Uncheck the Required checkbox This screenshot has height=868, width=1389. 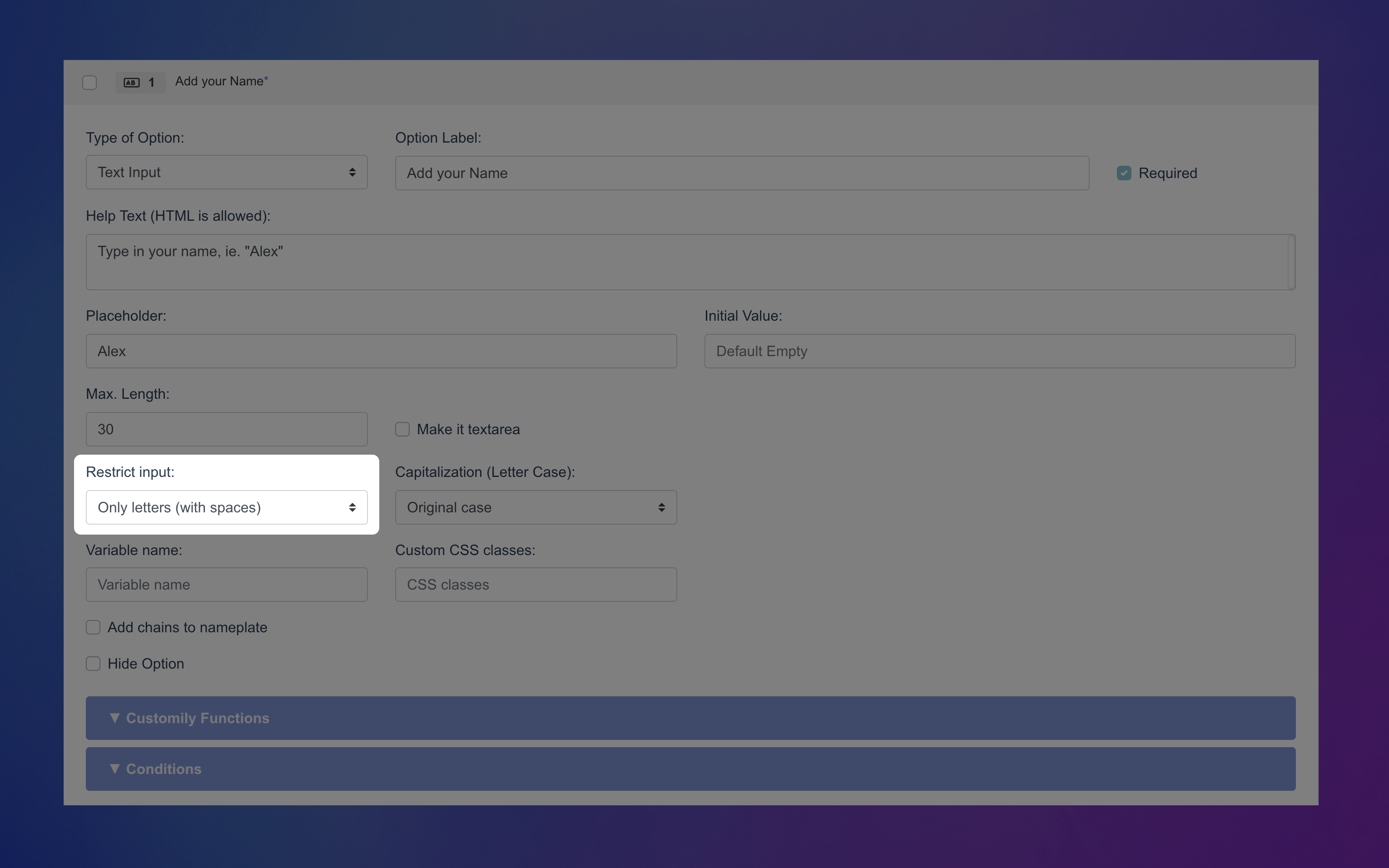click(x=1123, y=172)
